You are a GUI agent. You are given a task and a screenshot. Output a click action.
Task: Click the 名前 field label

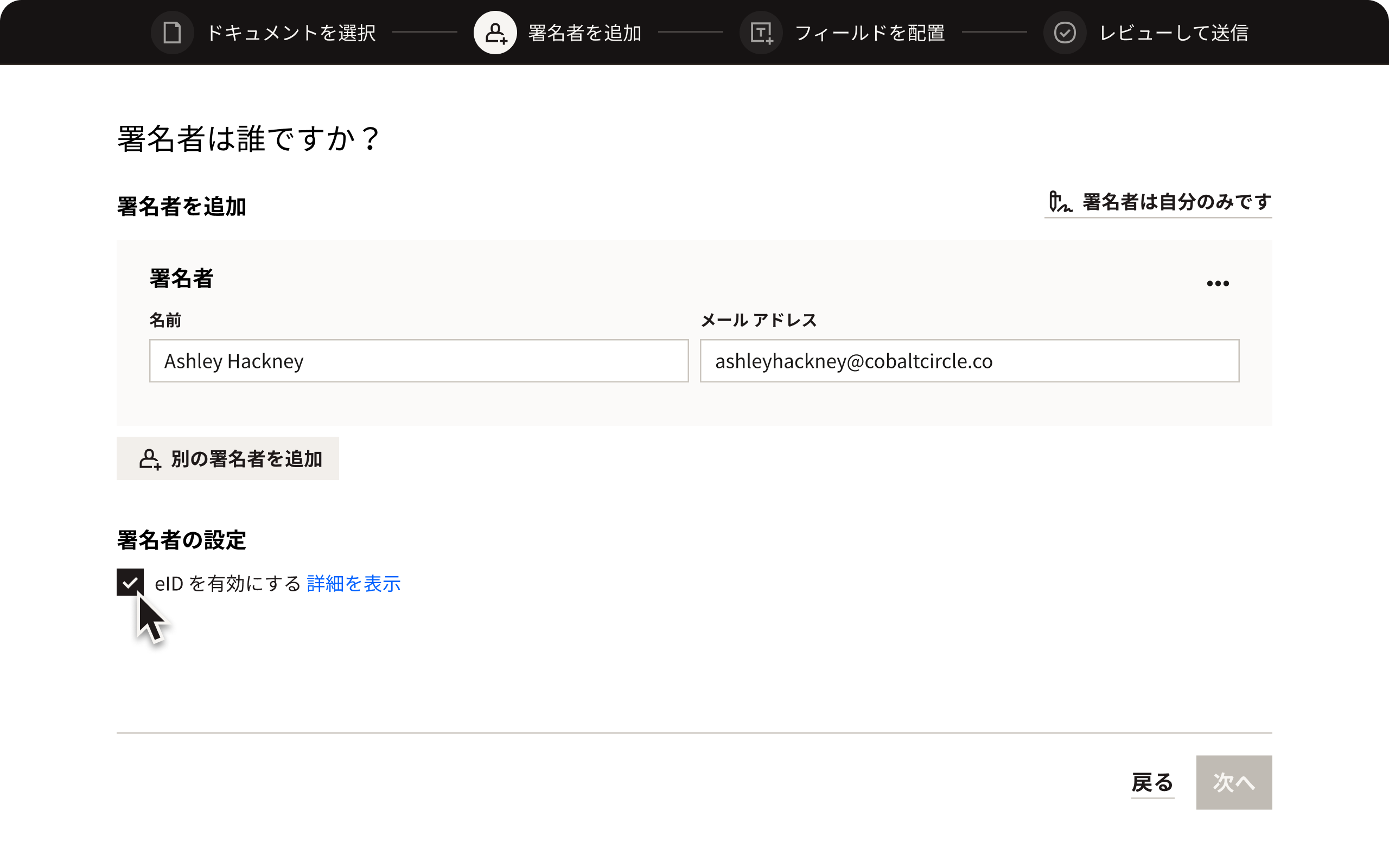(165, 320)
